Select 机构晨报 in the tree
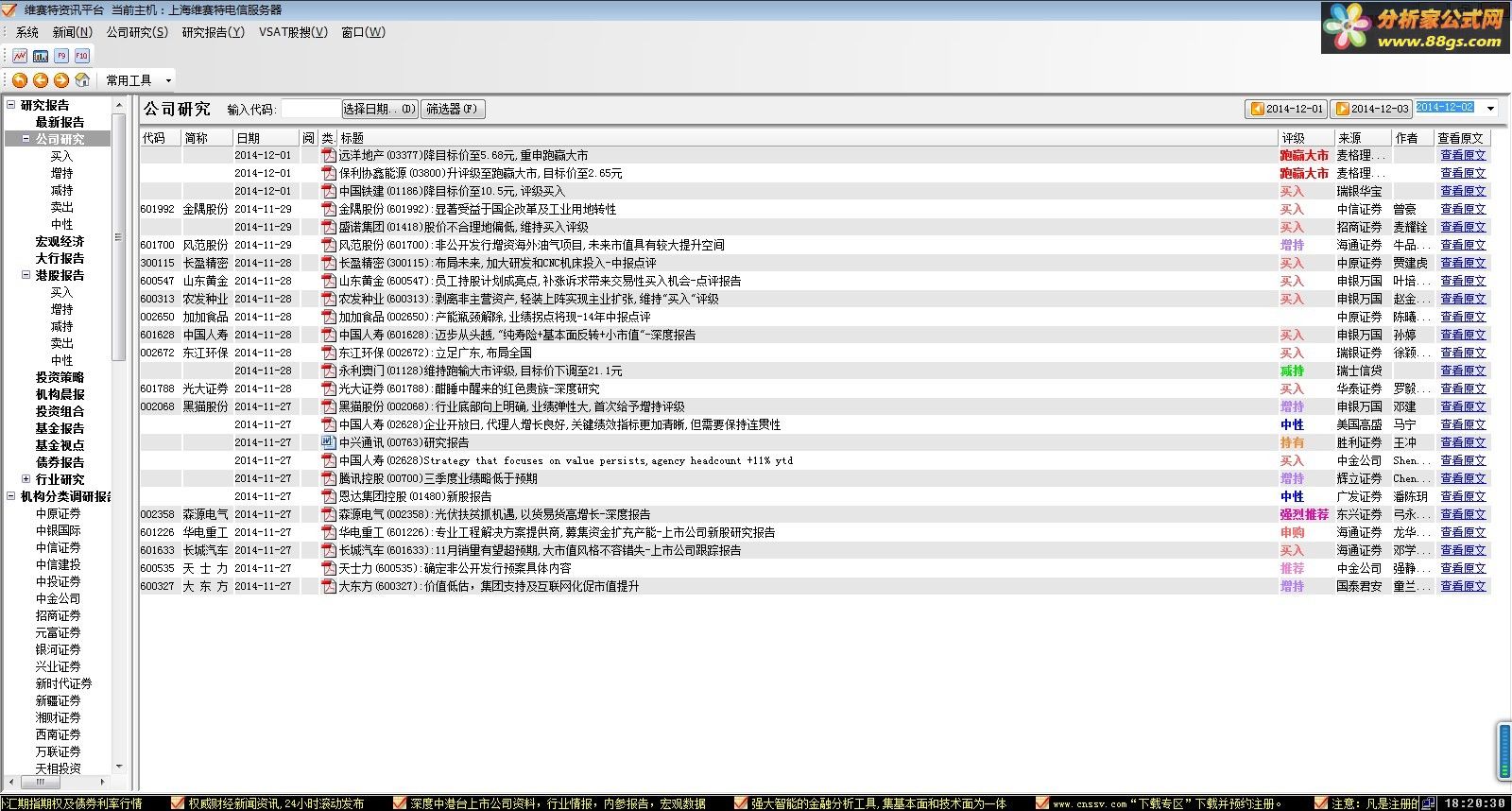This screenshot has width=1512, height=811. tap(60, 394)
